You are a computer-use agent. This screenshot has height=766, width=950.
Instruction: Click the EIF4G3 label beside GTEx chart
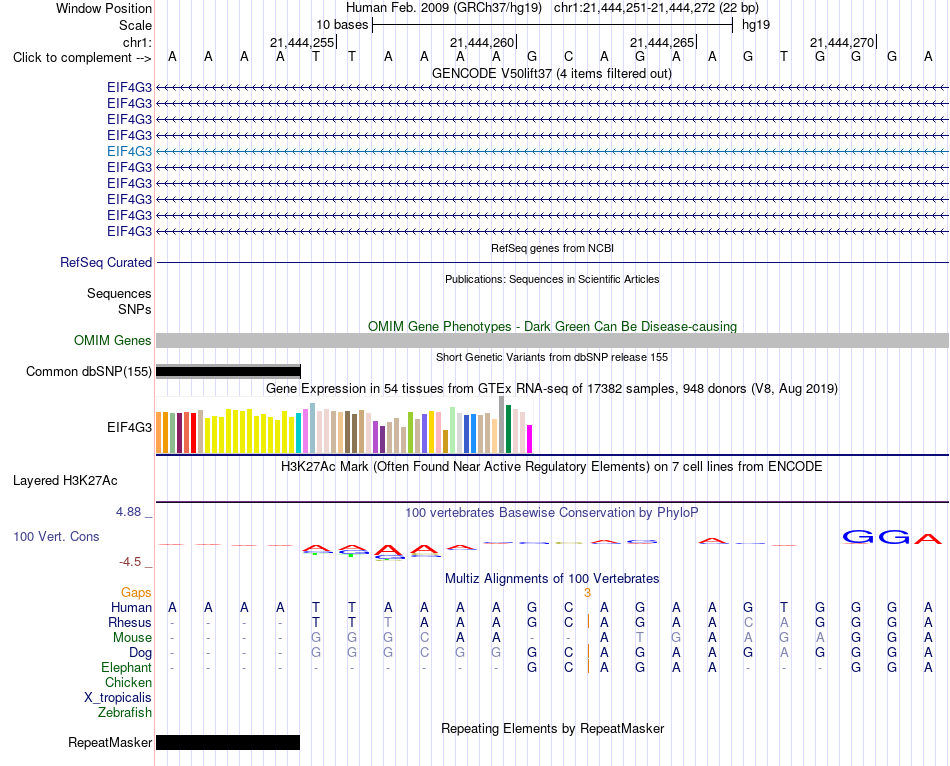129,427
